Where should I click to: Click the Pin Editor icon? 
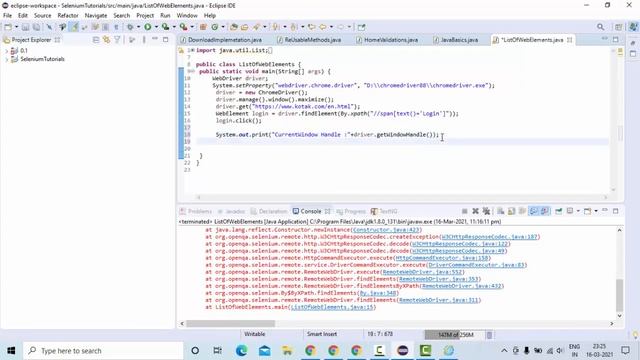361,27
